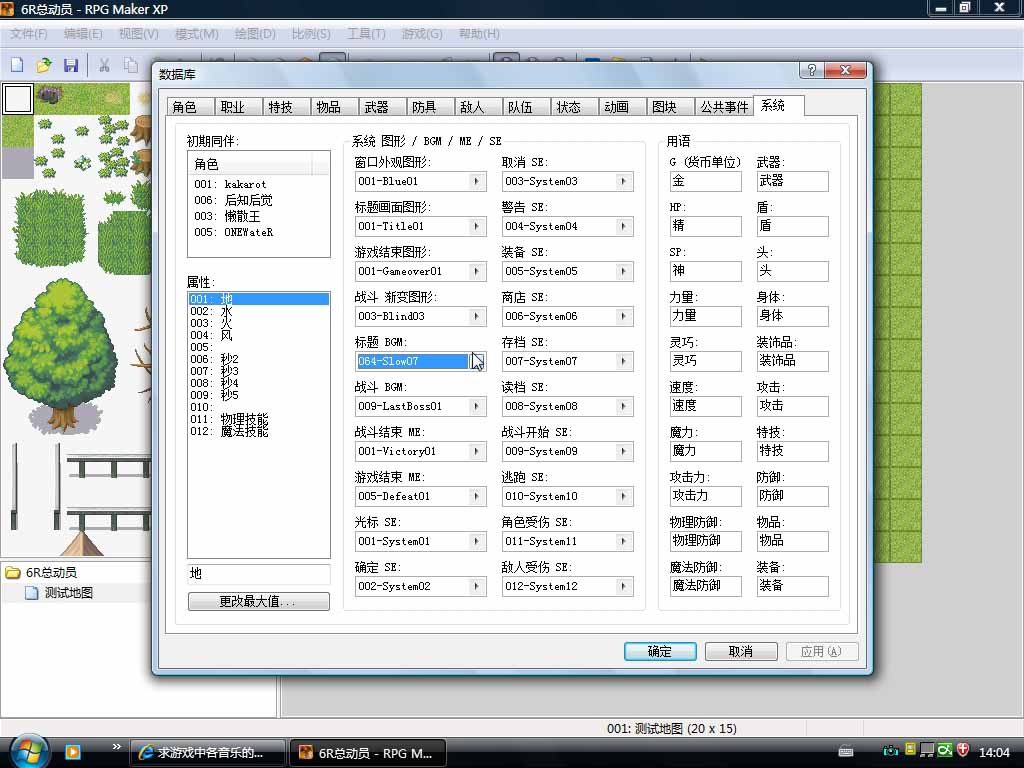Click the media player icon in taskbar
Image resolution: width=1024 pixels, height=768 pixels.
coord(72,752)
